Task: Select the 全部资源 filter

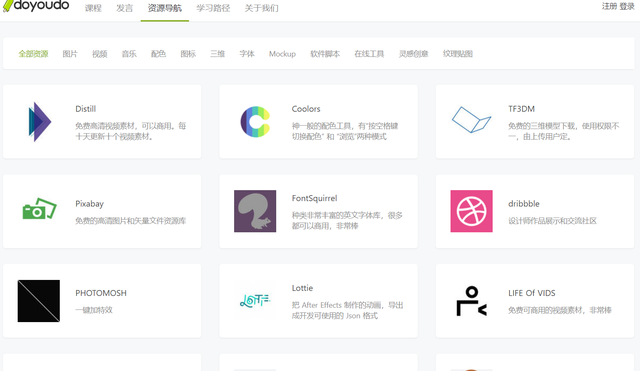Action: point(33,54)
